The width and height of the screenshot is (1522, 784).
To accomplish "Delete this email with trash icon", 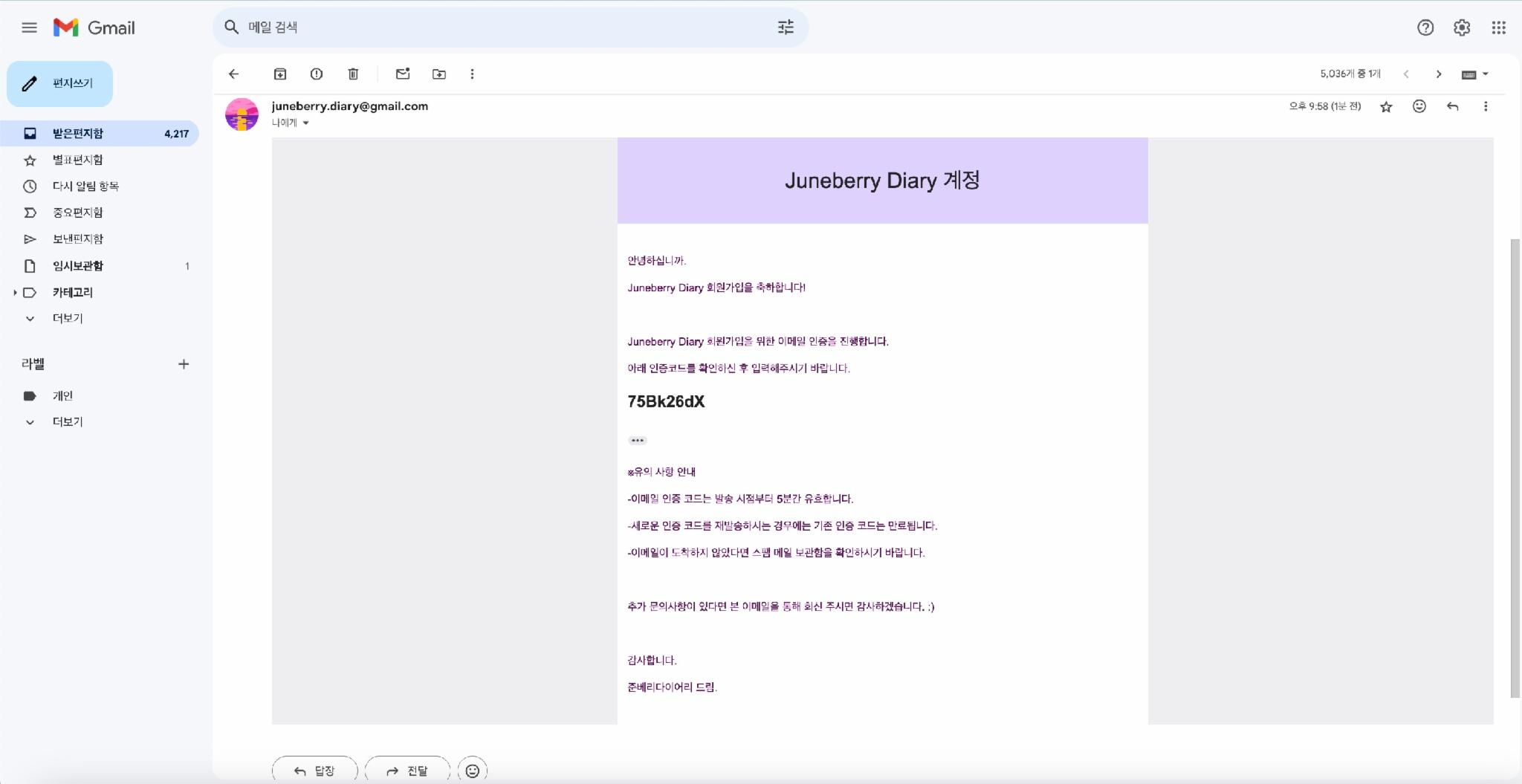I will [353, 74].
